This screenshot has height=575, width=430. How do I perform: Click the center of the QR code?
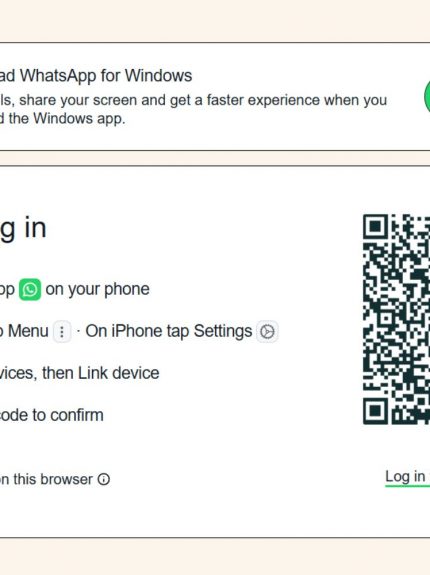[x=397, y=319]
